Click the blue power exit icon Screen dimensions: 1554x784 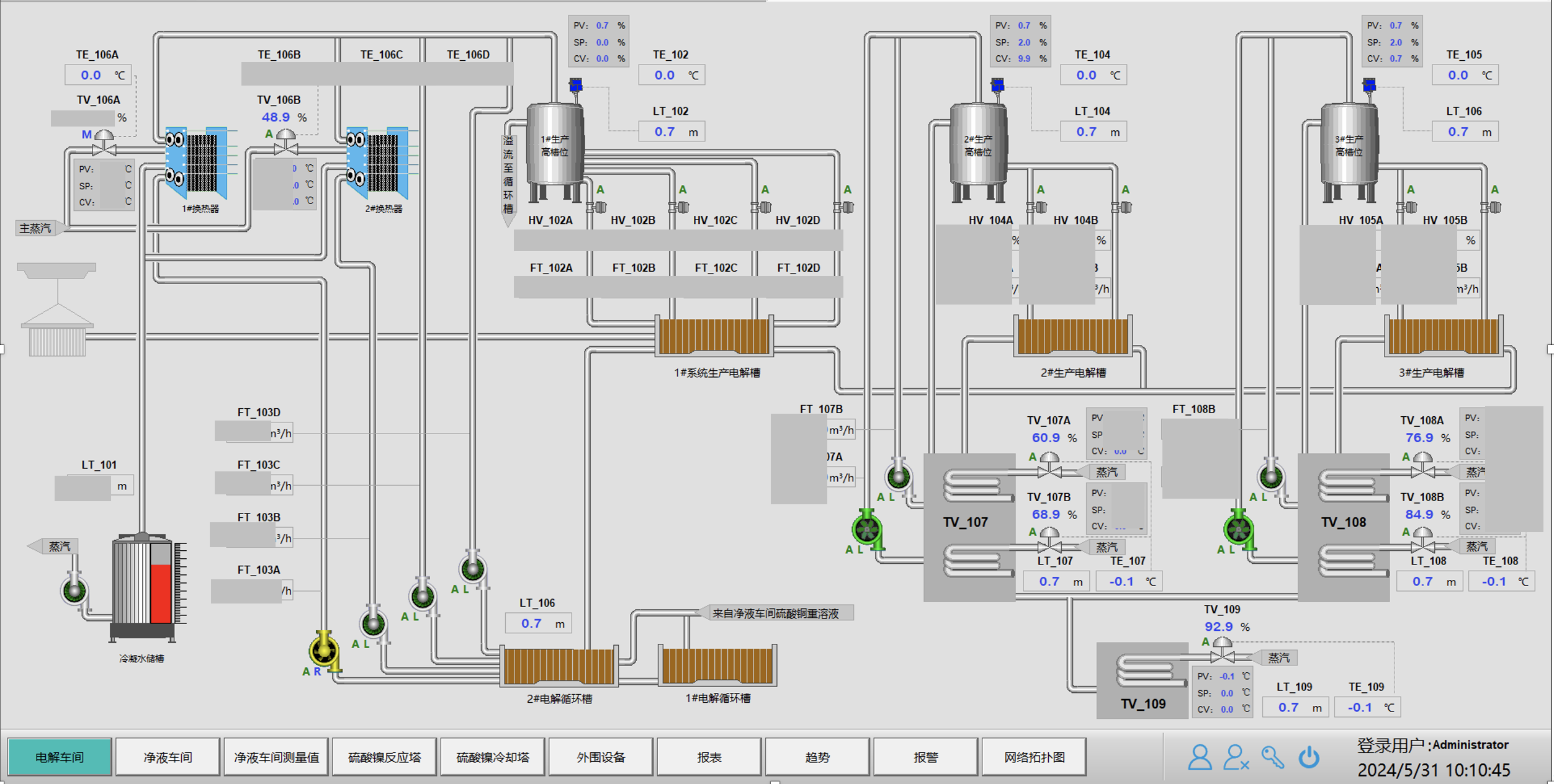1309,757
